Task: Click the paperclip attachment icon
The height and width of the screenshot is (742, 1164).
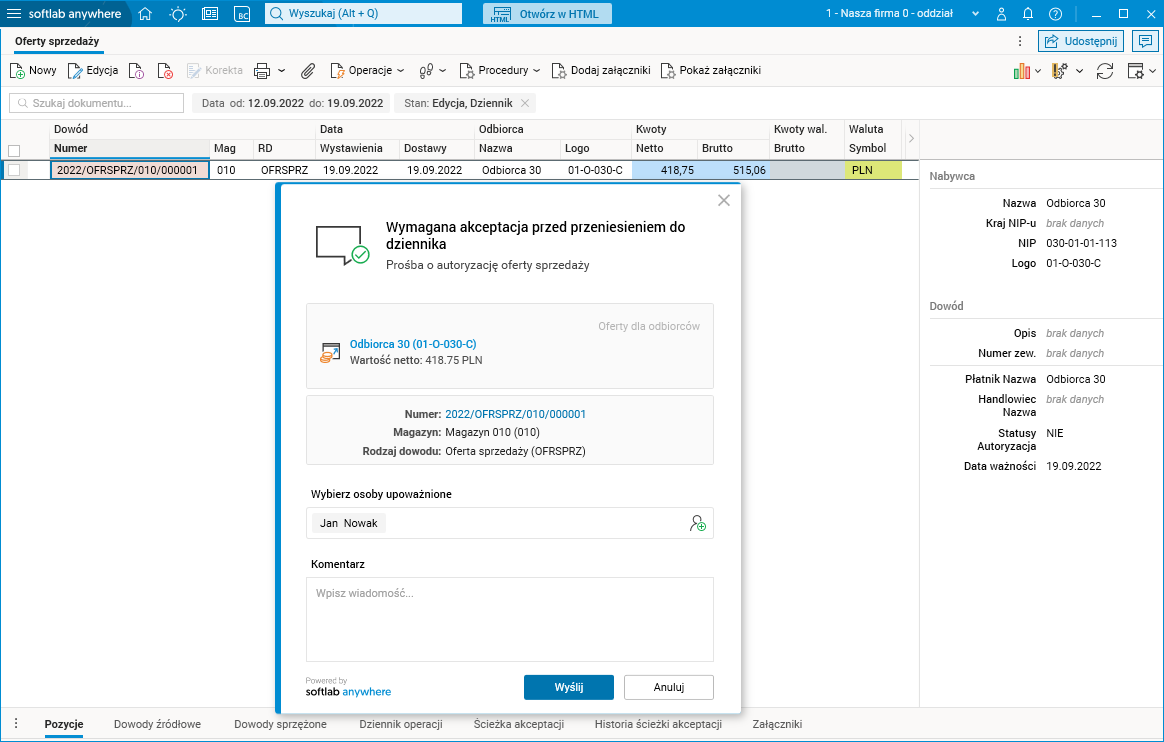Action: pos(307,70)
